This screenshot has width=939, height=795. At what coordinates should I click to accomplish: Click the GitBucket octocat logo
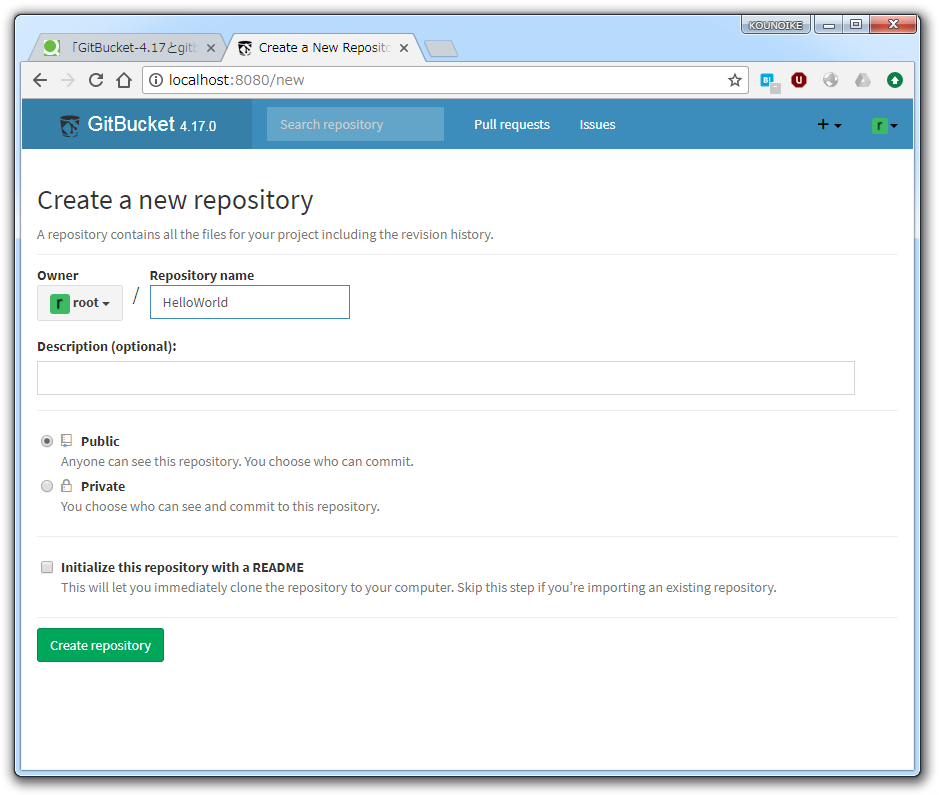click(68, 124)
